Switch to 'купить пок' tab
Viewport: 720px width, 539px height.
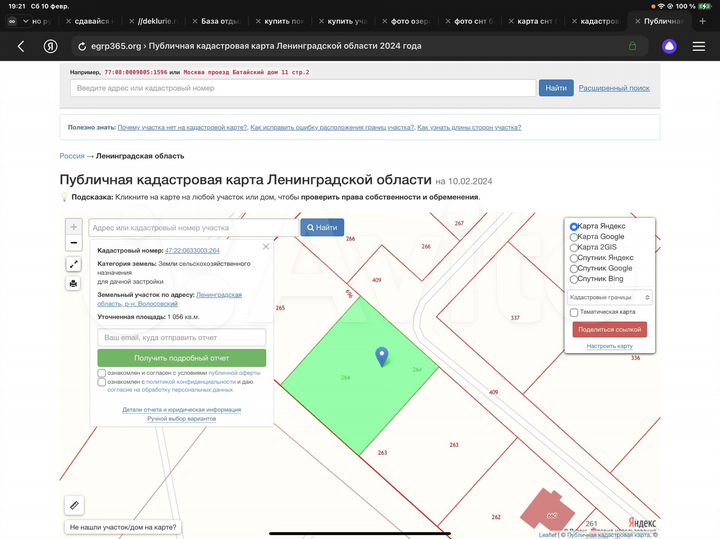[284, 21]
